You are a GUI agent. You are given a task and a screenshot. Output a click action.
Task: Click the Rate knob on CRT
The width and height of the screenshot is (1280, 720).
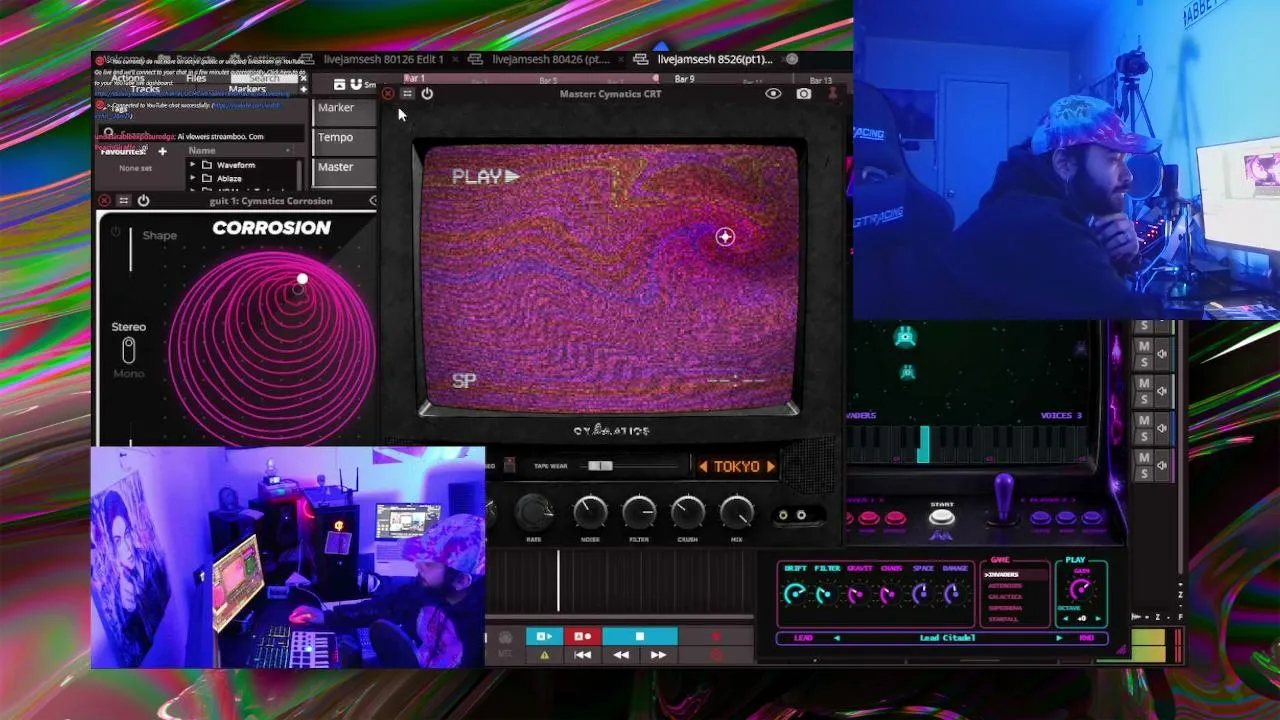pyautogui.click(x=534, y=513)
